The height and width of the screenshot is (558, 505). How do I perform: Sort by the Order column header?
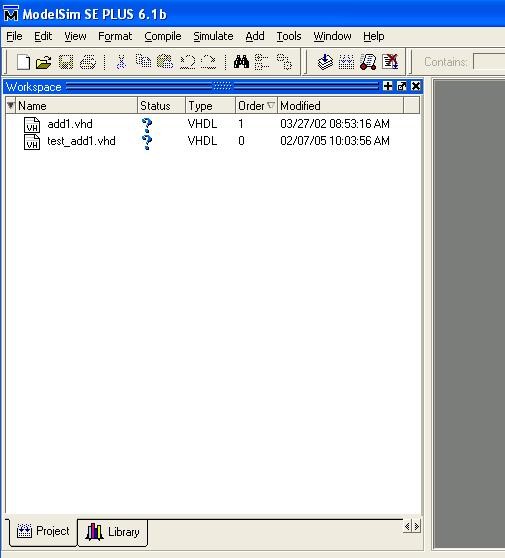pos(256,105)
